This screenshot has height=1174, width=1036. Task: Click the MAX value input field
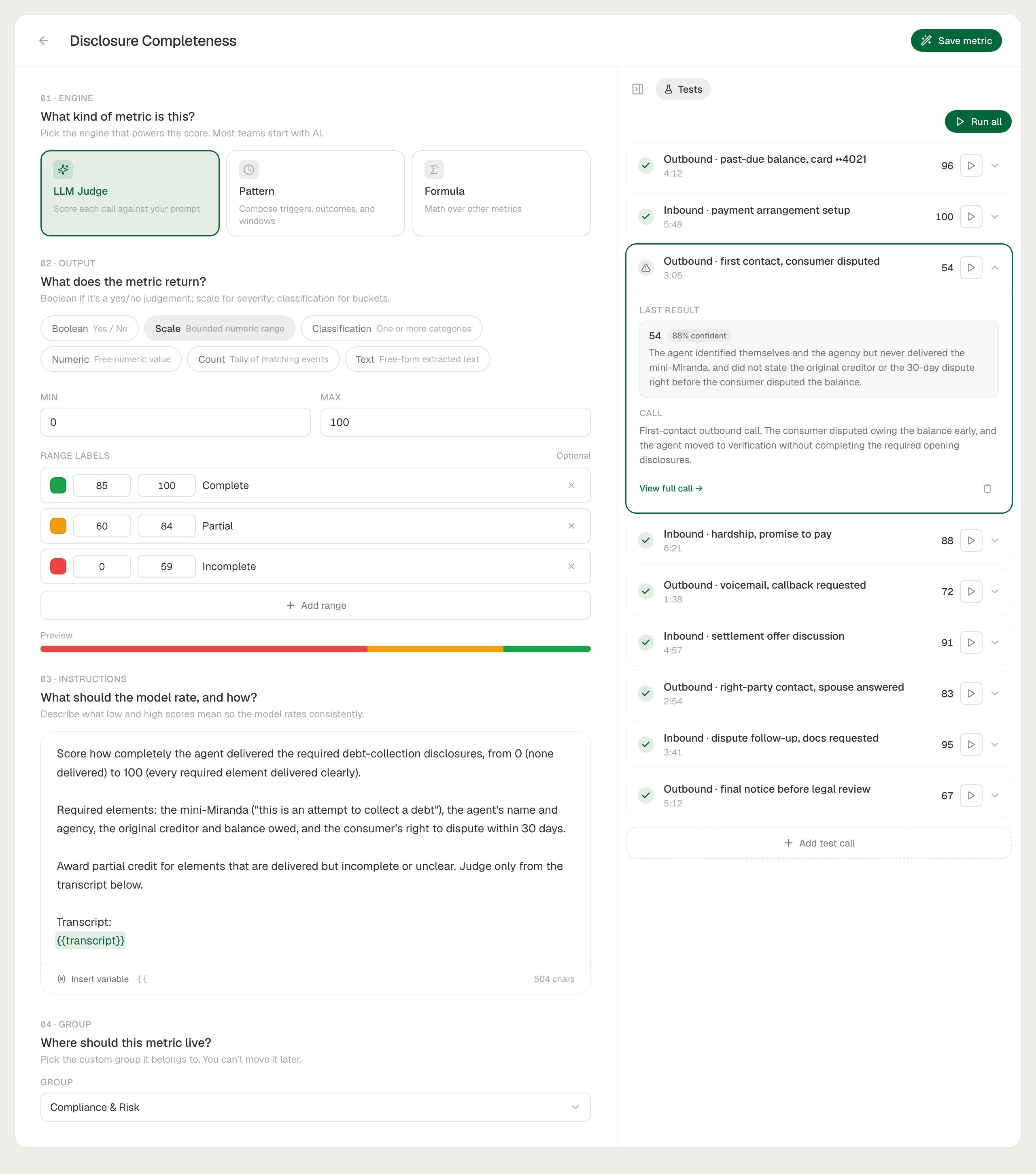coord(455,422)
